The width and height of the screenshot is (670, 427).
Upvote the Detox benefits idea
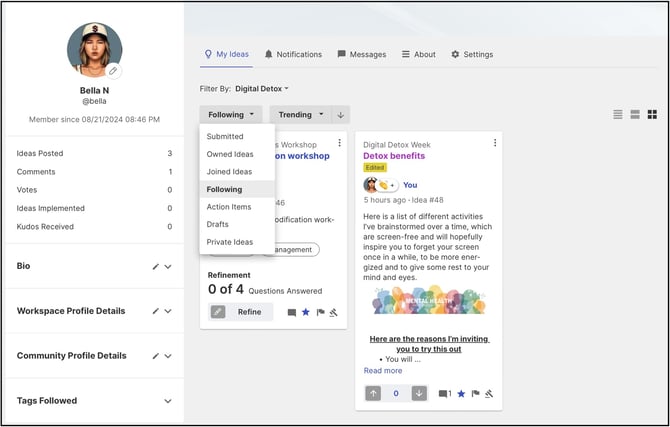[373, 394]
